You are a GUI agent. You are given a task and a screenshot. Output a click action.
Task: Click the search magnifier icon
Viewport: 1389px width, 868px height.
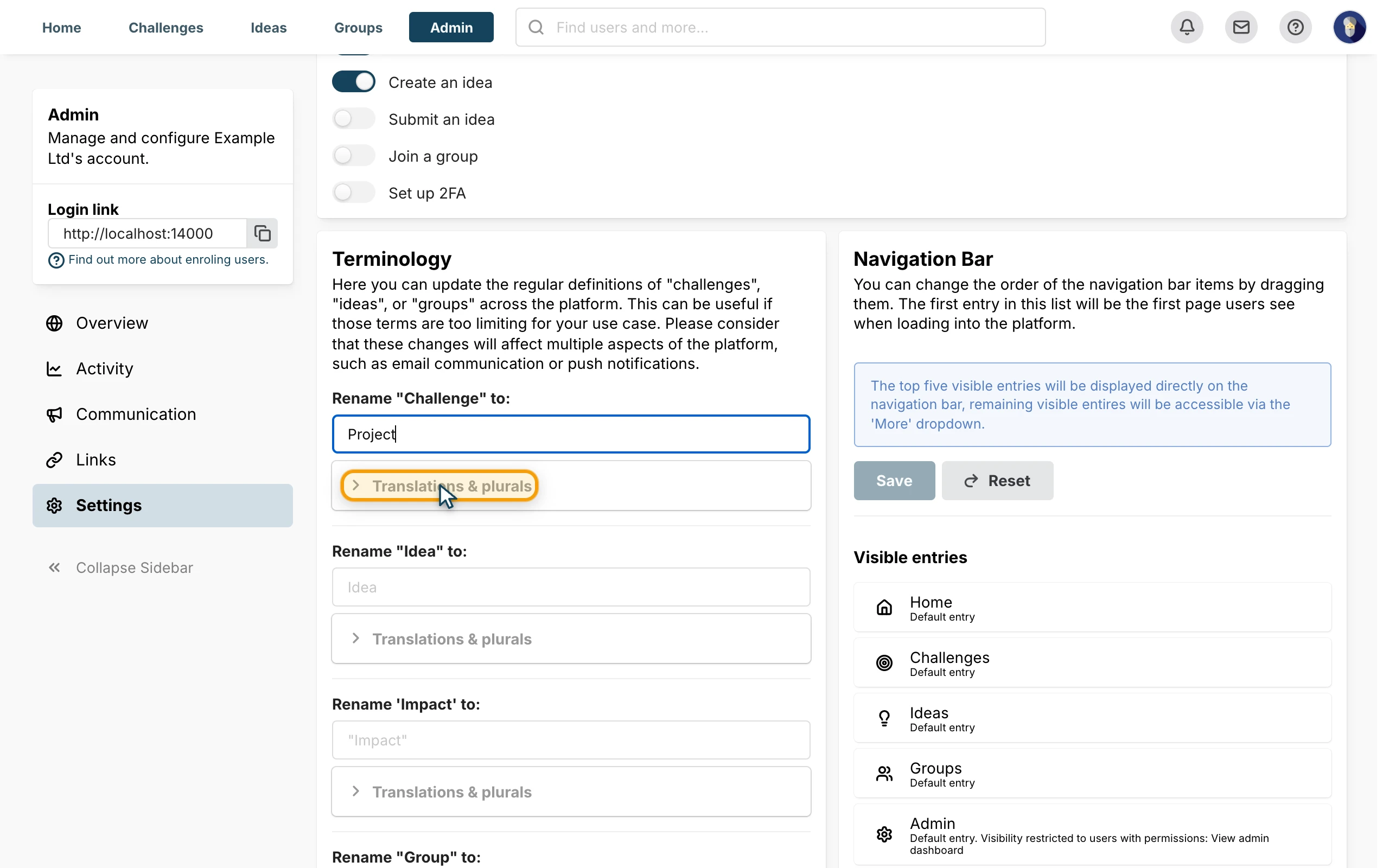(x=536, y=27)
